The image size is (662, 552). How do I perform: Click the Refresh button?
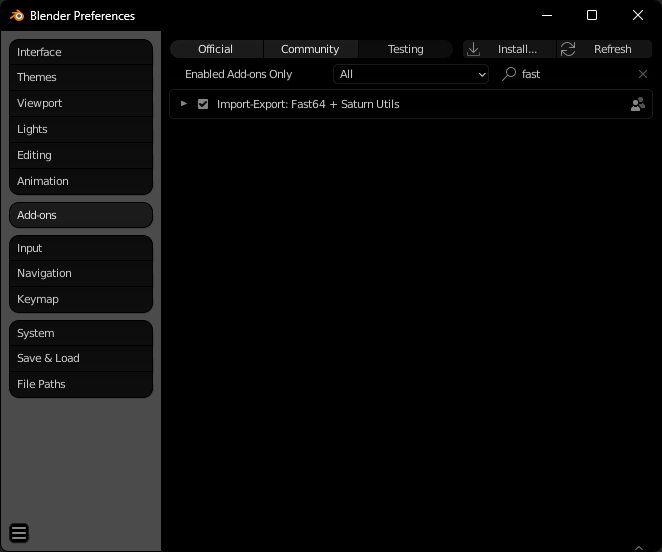(x=605, y=49)
